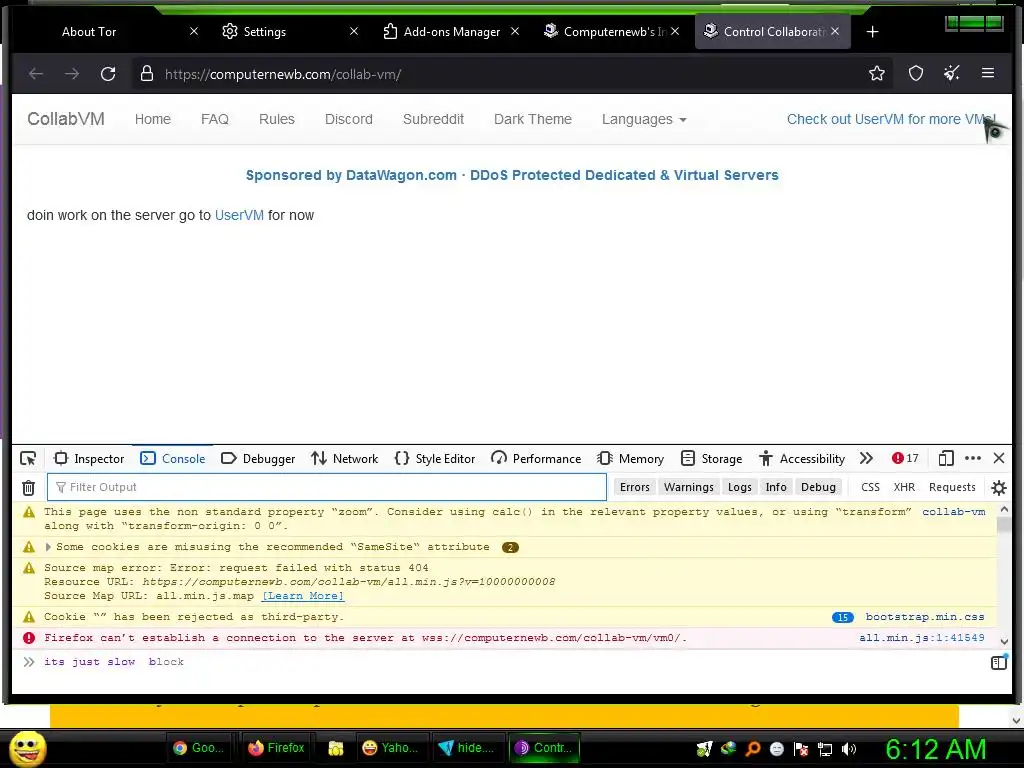The width and height of the screenshot is (1024, 768).
Task: Switch to the Add-ons Manager tab
Action: (x=449, y=31)
